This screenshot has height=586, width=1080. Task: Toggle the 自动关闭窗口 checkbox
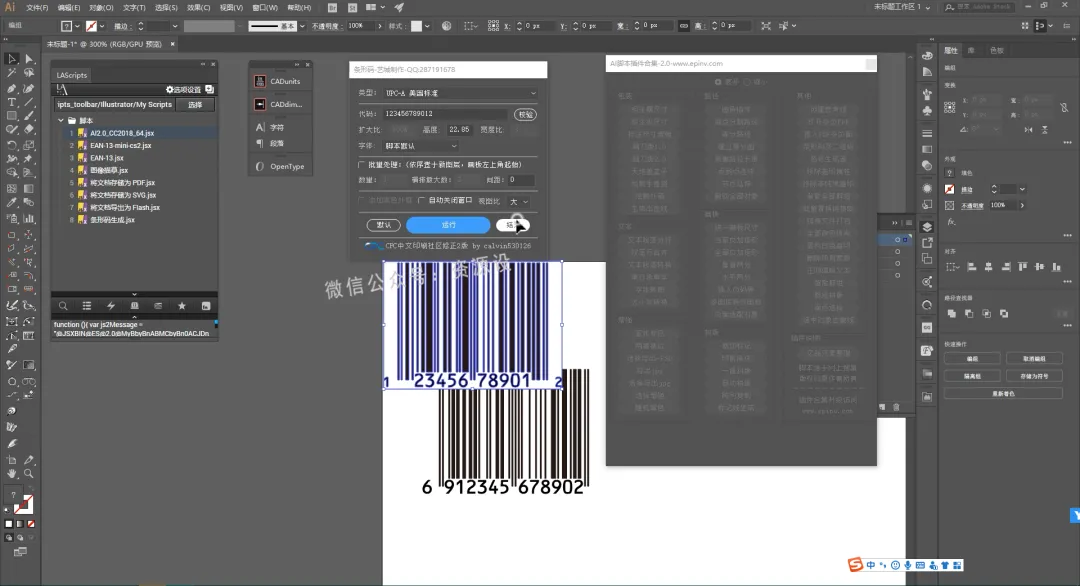421,200
